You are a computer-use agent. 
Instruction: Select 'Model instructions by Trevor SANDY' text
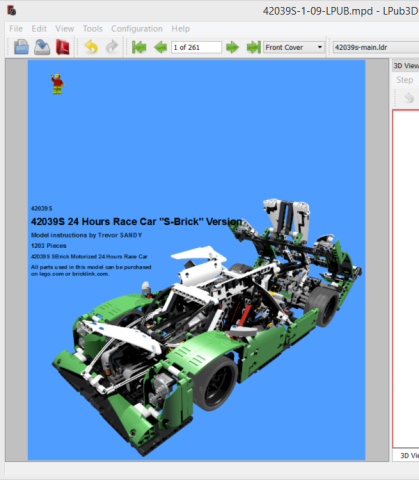[86, 235]
